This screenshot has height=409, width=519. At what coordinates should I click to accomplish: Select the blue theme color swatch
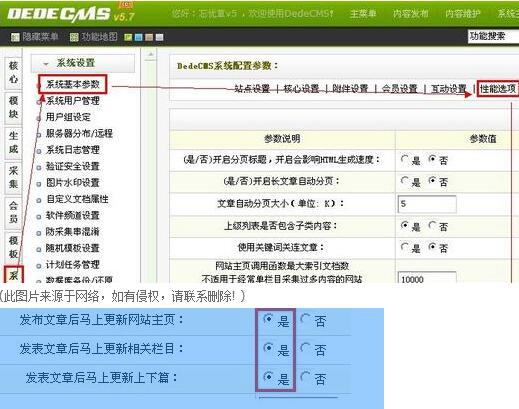138,37
